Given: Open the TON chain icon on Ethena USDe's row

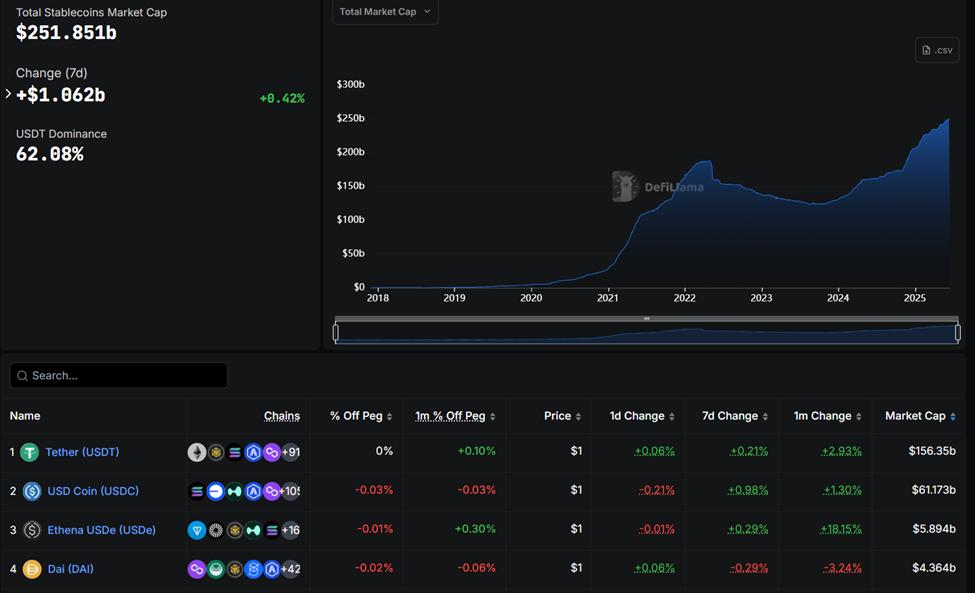Looking at the screenshot, I should pyautogui.click(x=196, y=530).
